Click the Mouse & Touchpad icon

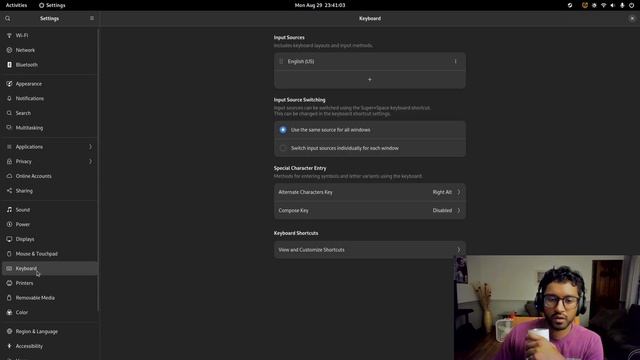click(x=9, y=253)
